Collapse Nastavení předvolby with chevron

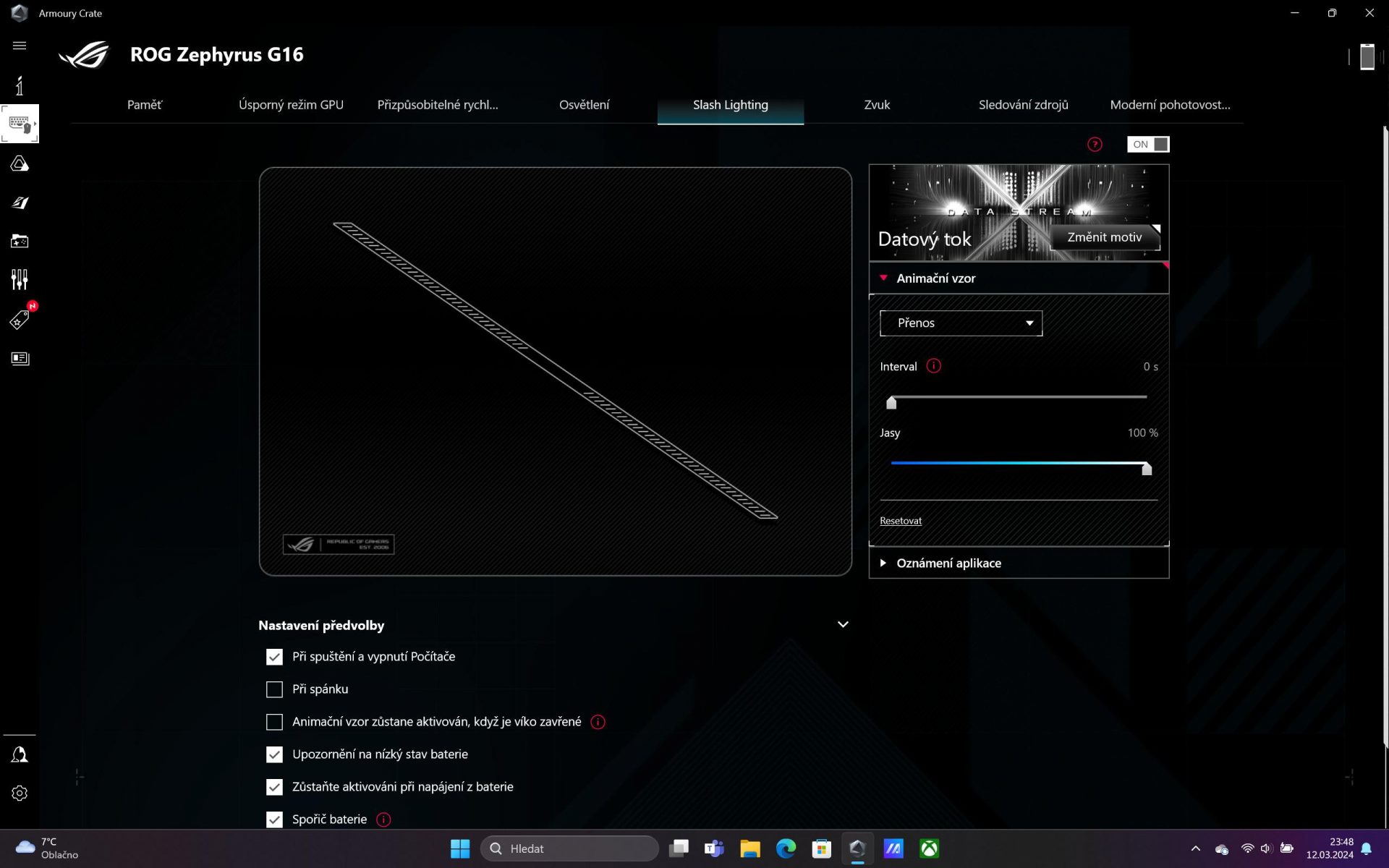843,624
